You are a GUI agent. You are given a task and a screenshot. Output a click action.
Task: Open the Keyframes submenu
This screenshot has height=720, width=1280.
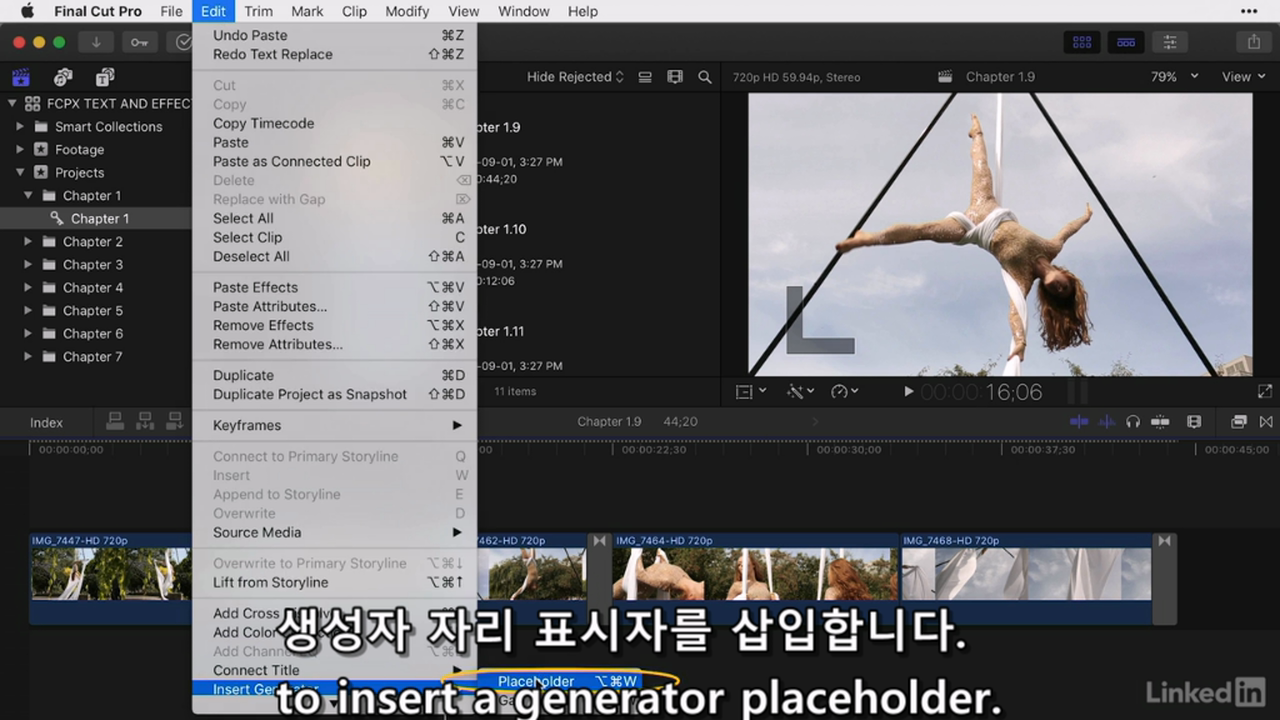(335, 425)
